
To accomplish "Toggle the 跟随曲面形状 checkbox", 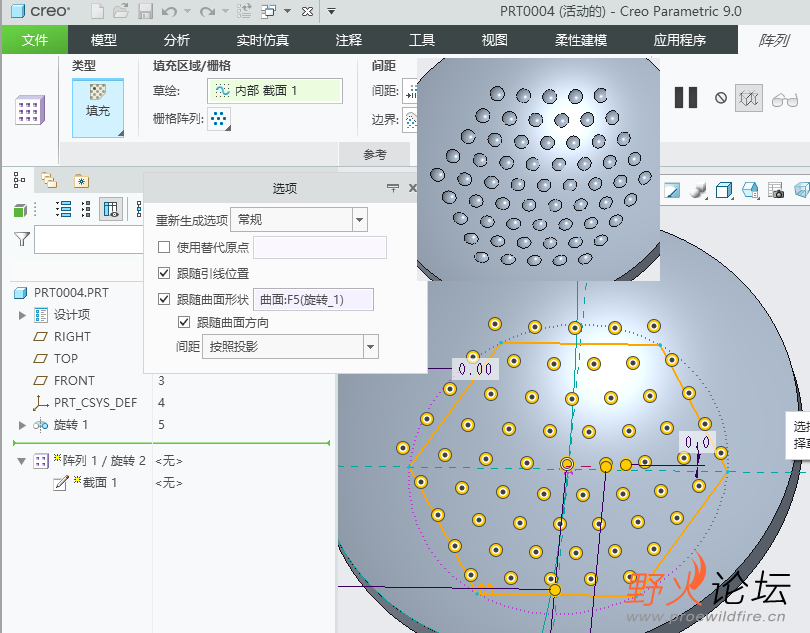I will tap(164, 299).
